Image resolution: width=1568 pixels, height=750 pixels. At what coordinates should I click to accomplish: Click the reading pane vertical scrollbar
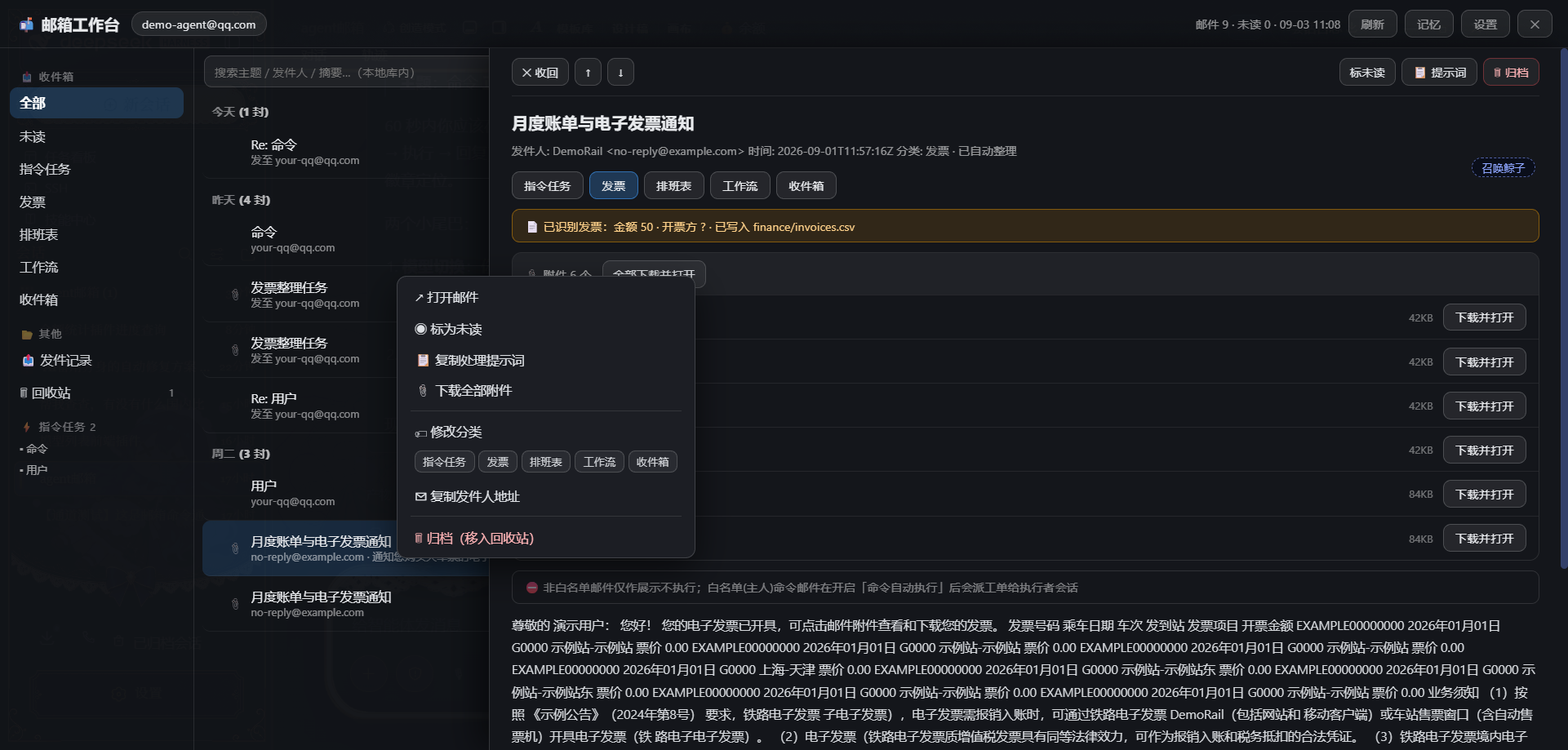pyautogui.click(x=1563, y=310)
